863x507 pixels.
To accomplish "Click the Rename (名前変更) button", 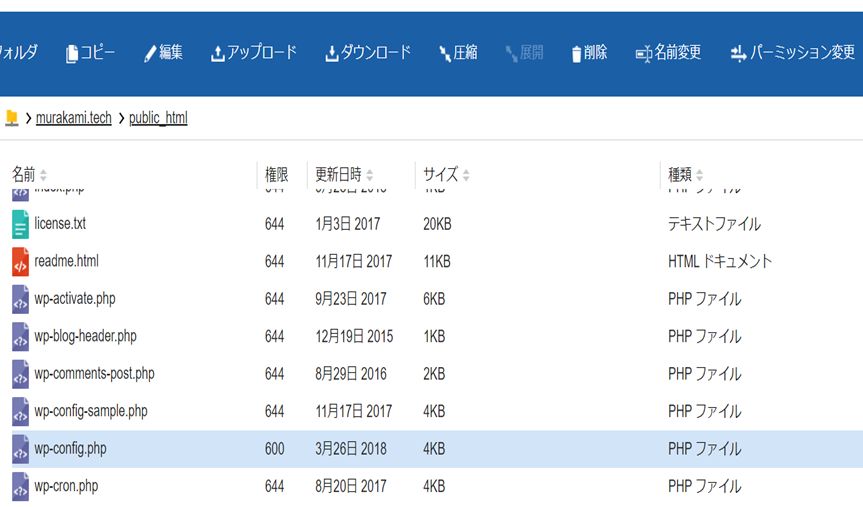I will [x=668, y=53].
